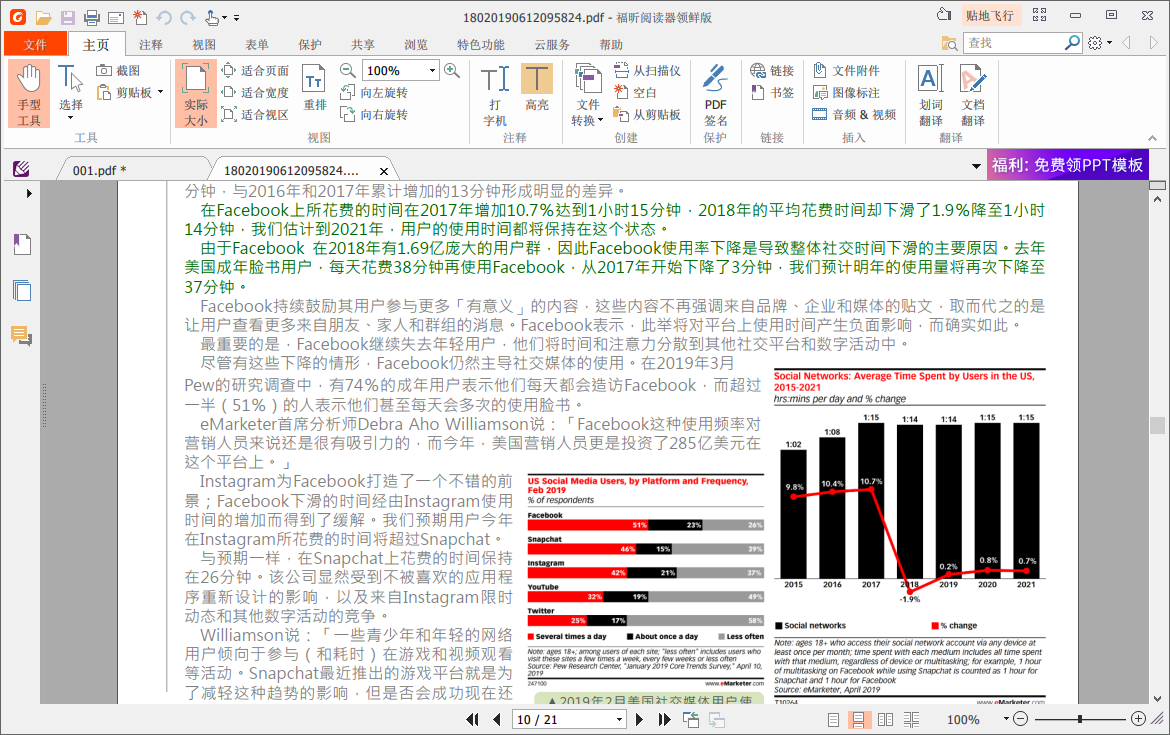This screenshot has height=735, width=1170.
Task: Open the Clipboard (剪贴板) menu
Action: pyautogui.click(x=130, y=93)
